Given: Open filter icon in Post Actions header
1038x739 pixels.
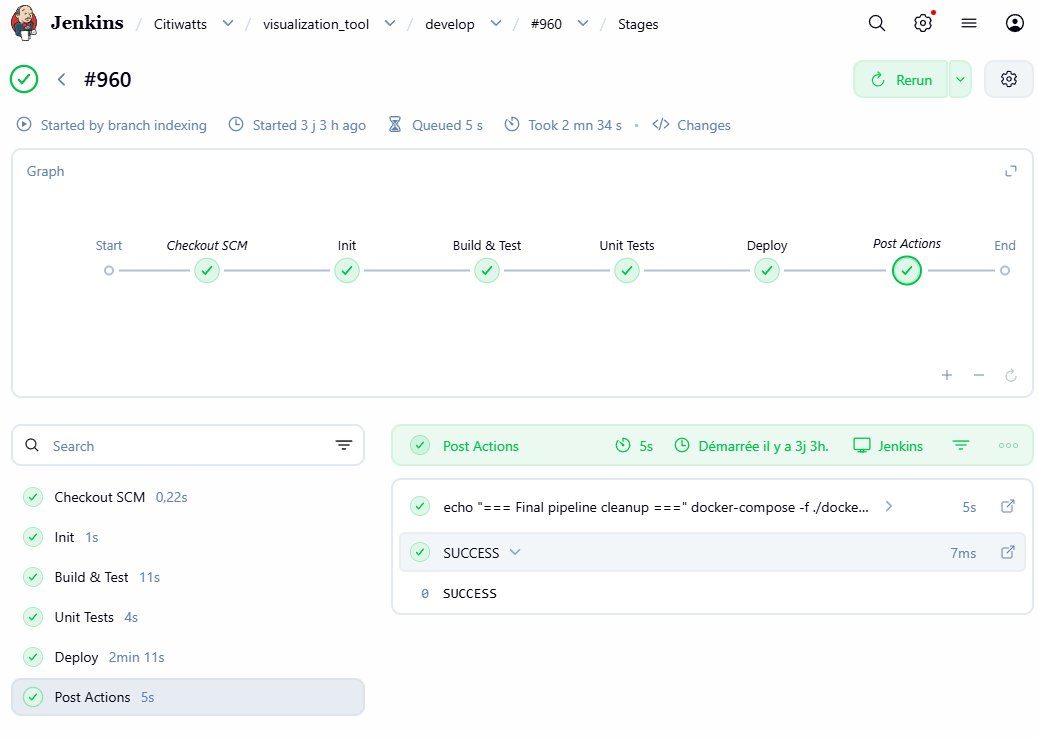Looking at the screenshot, I should [961, 446].
